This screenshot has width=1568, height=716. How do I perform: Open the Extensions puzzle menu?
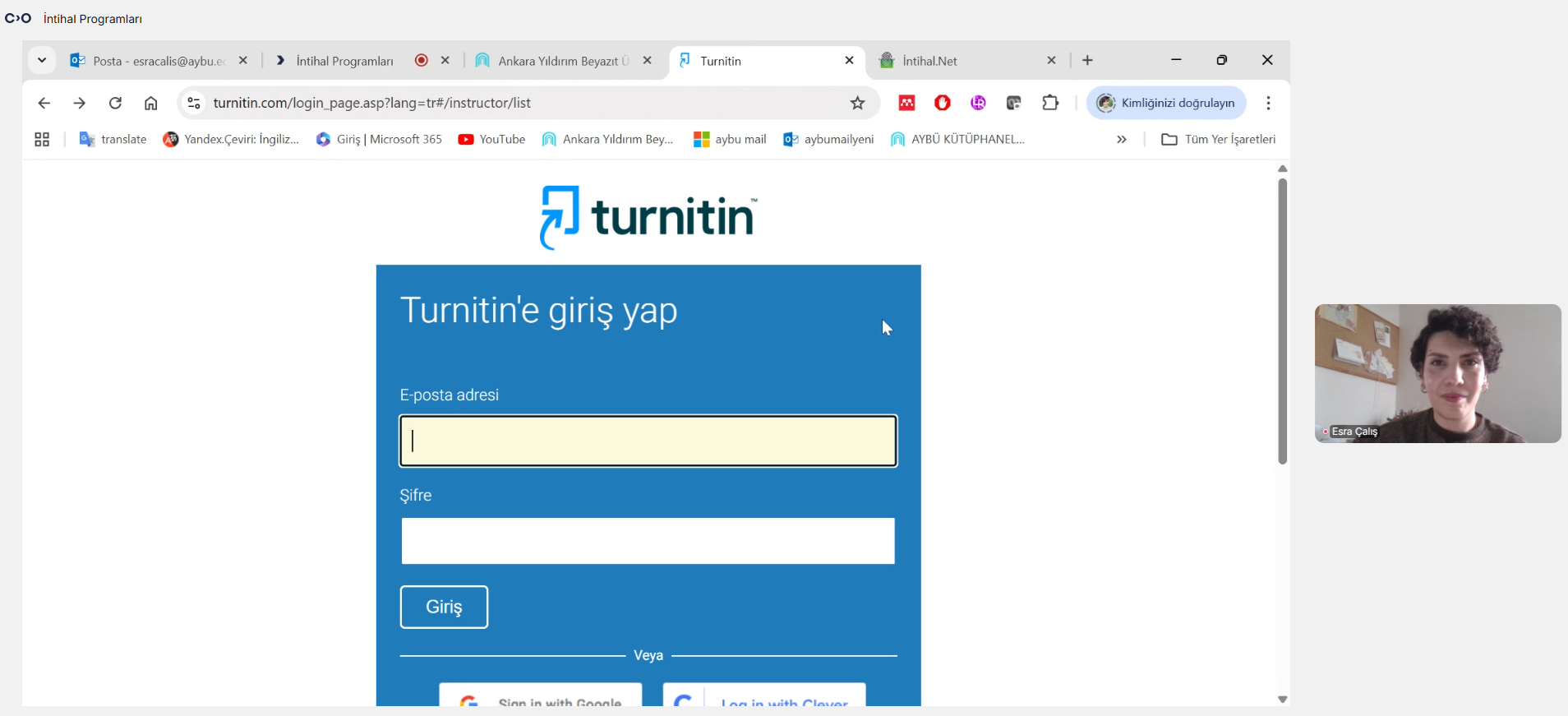click(x=1050, y=103)
